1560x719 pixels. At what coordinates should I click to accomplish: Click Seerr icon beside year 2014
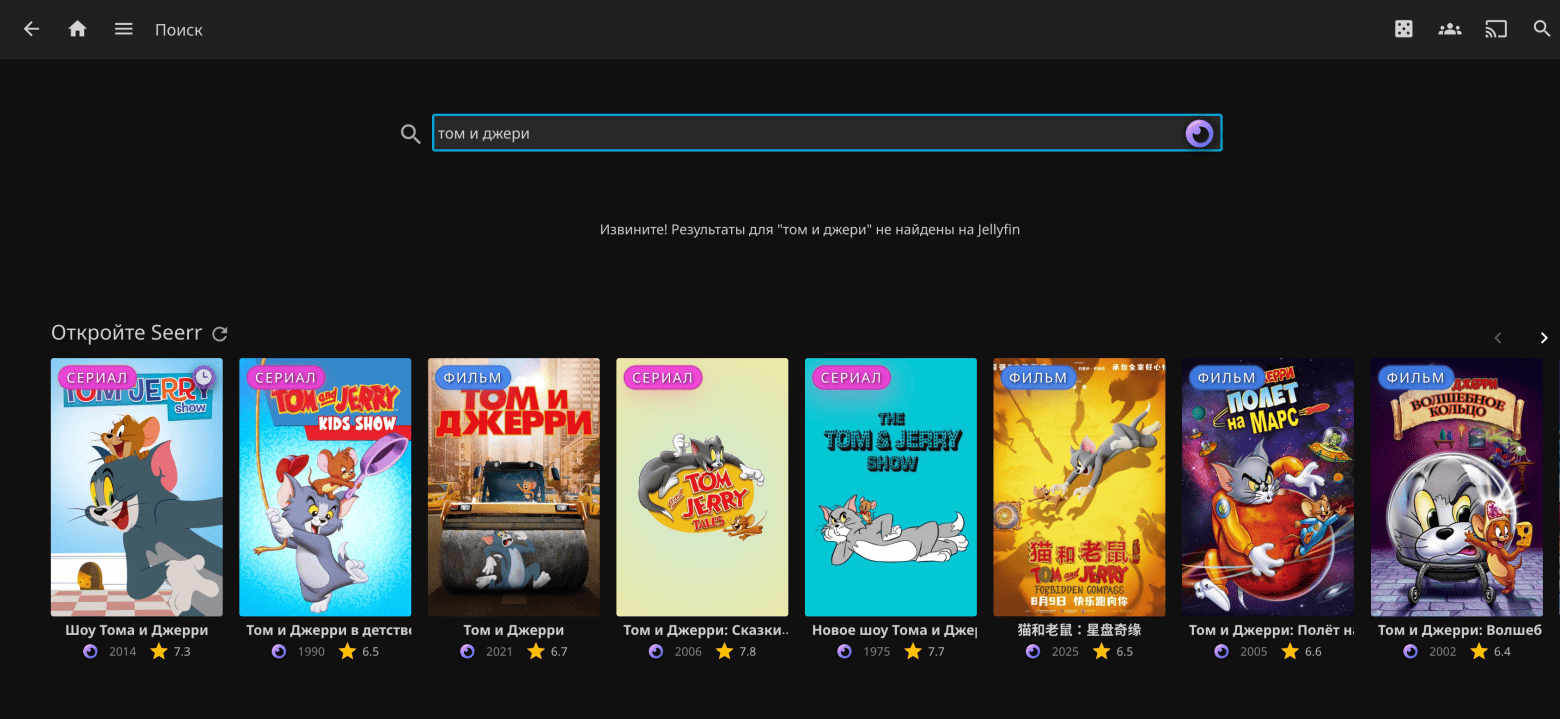[x=90, y=651]
